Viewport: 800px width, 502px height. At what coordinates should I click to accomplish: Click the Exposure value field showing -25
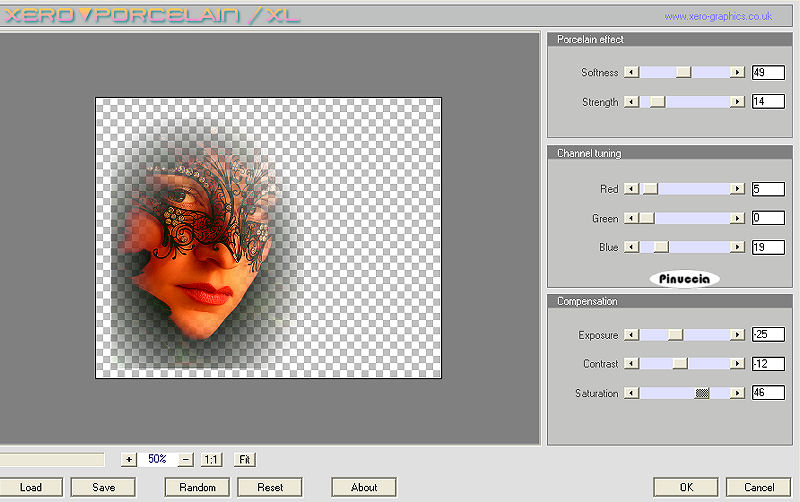coord(768,335)
